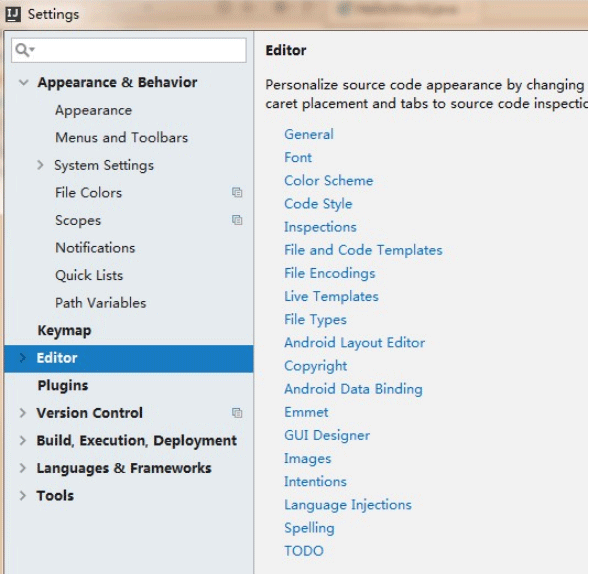Image resolution: width=589 pixels, height=574 pixels.
Task: Click project-level icon beside File Colors
Action: coord(237,192)
